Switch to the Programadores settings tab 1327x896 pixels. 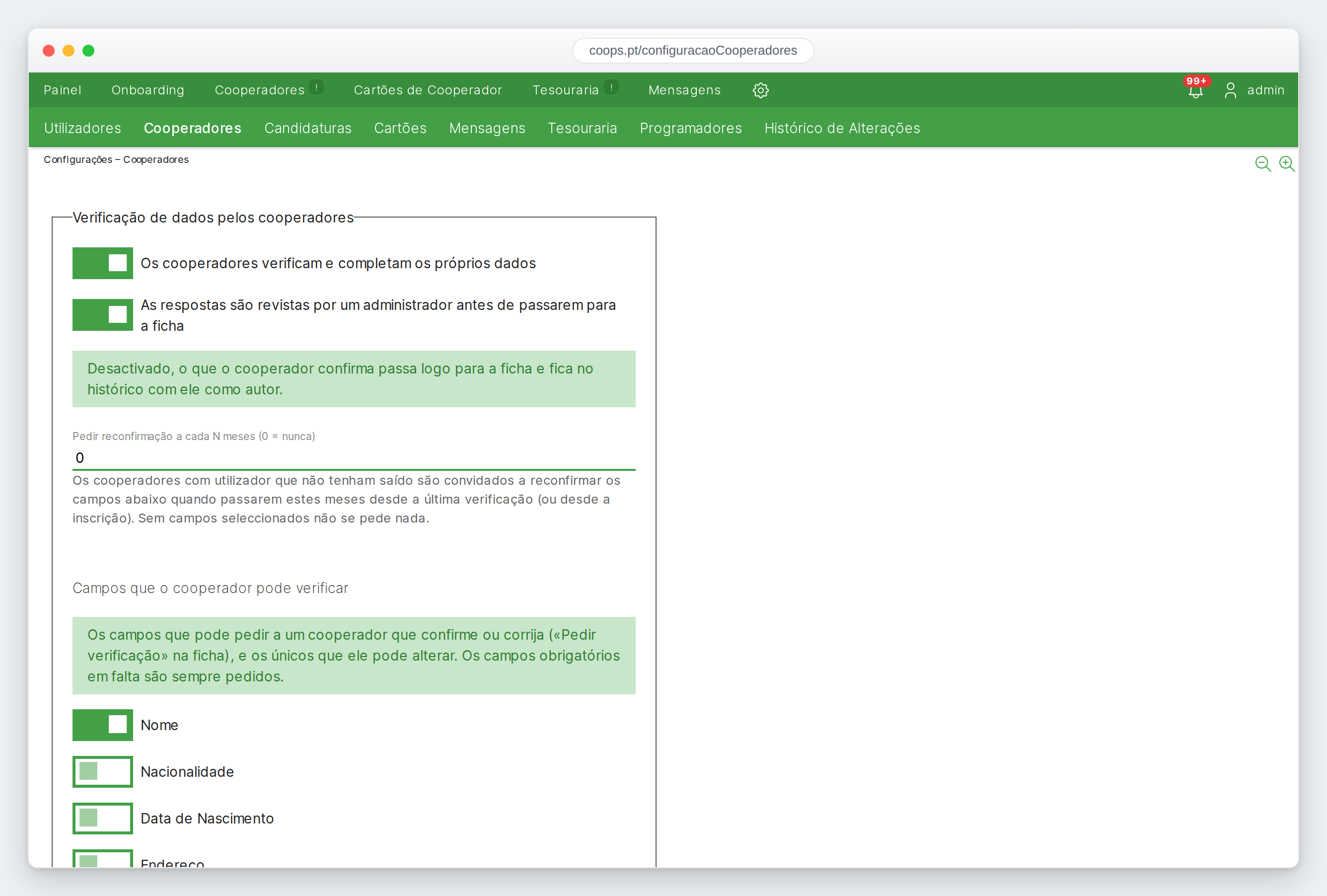690,128
